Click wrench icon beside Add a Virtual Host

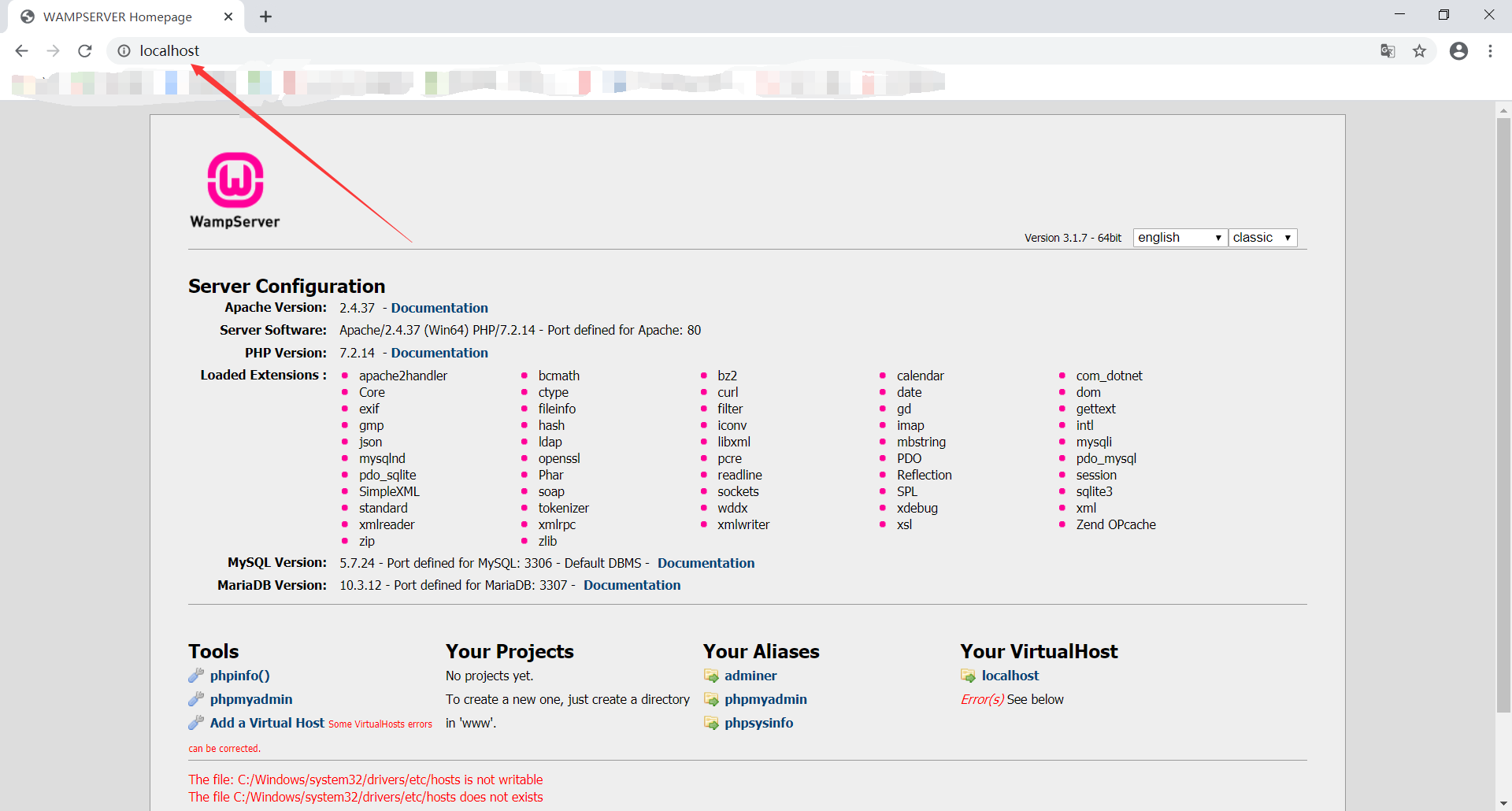tap(196, 723)
